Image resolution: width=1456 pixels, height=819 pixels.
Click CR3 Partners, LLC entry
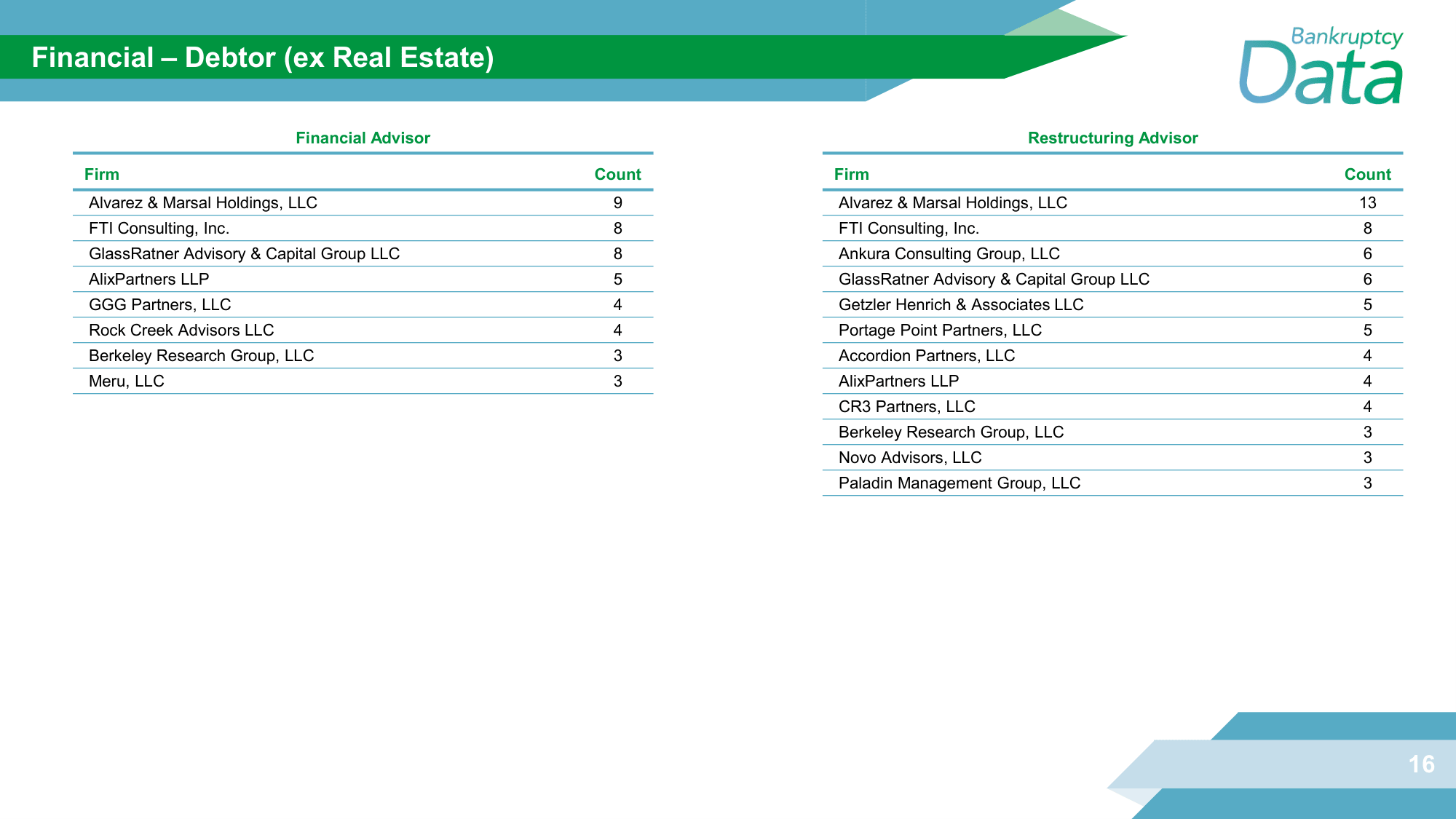906,407
